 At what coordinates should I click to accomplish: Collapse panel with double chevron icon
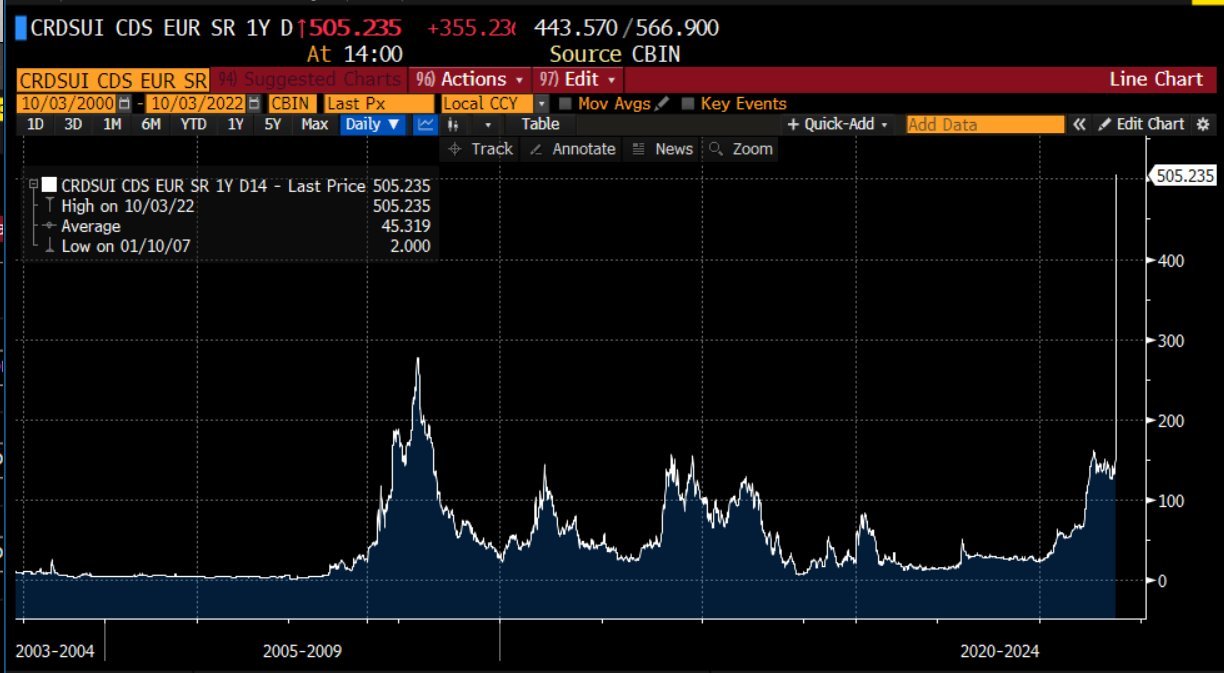(1079, 124)
